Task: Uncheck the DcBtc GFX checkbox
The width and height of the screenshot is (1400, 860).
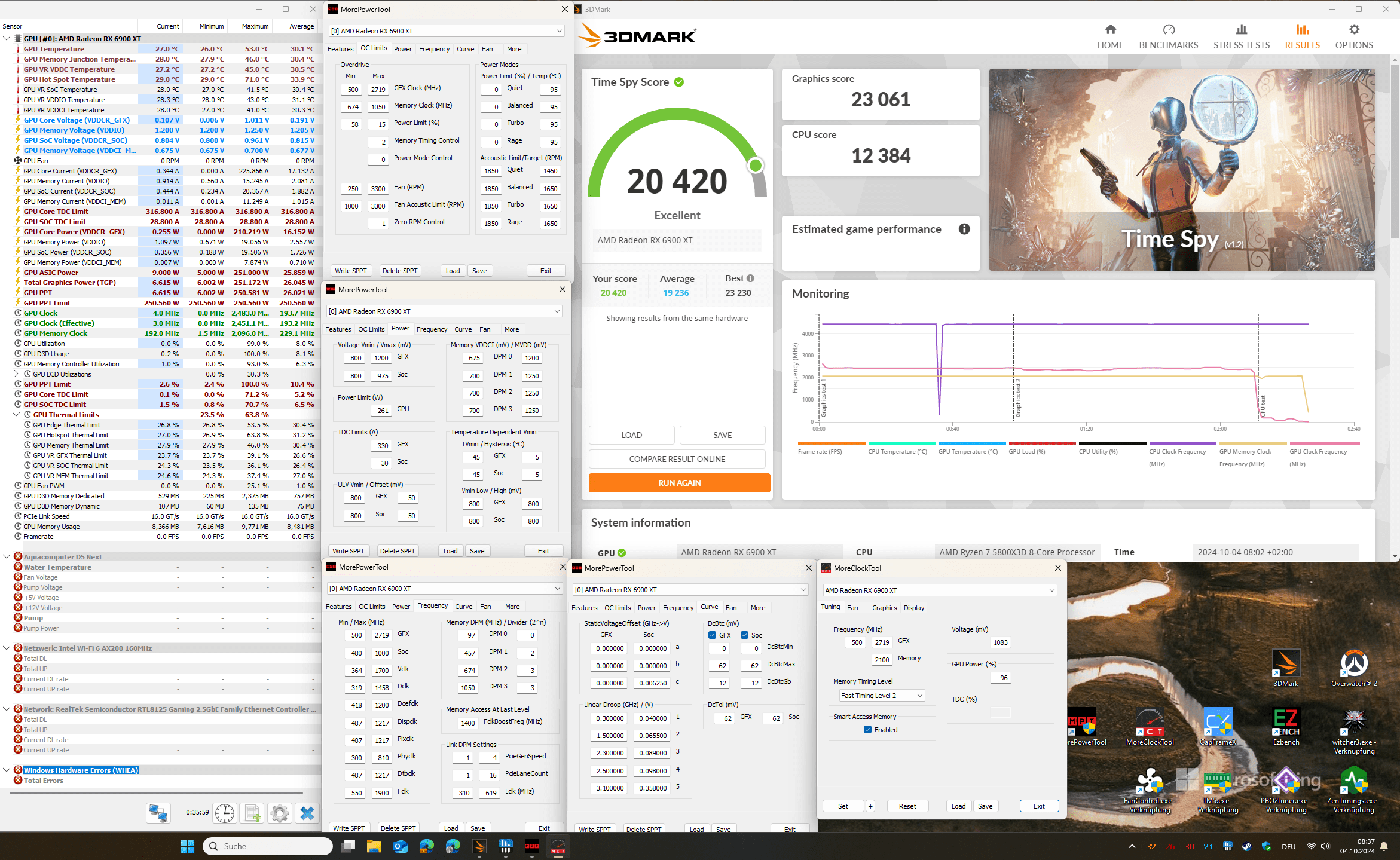Action: (712, 635)
